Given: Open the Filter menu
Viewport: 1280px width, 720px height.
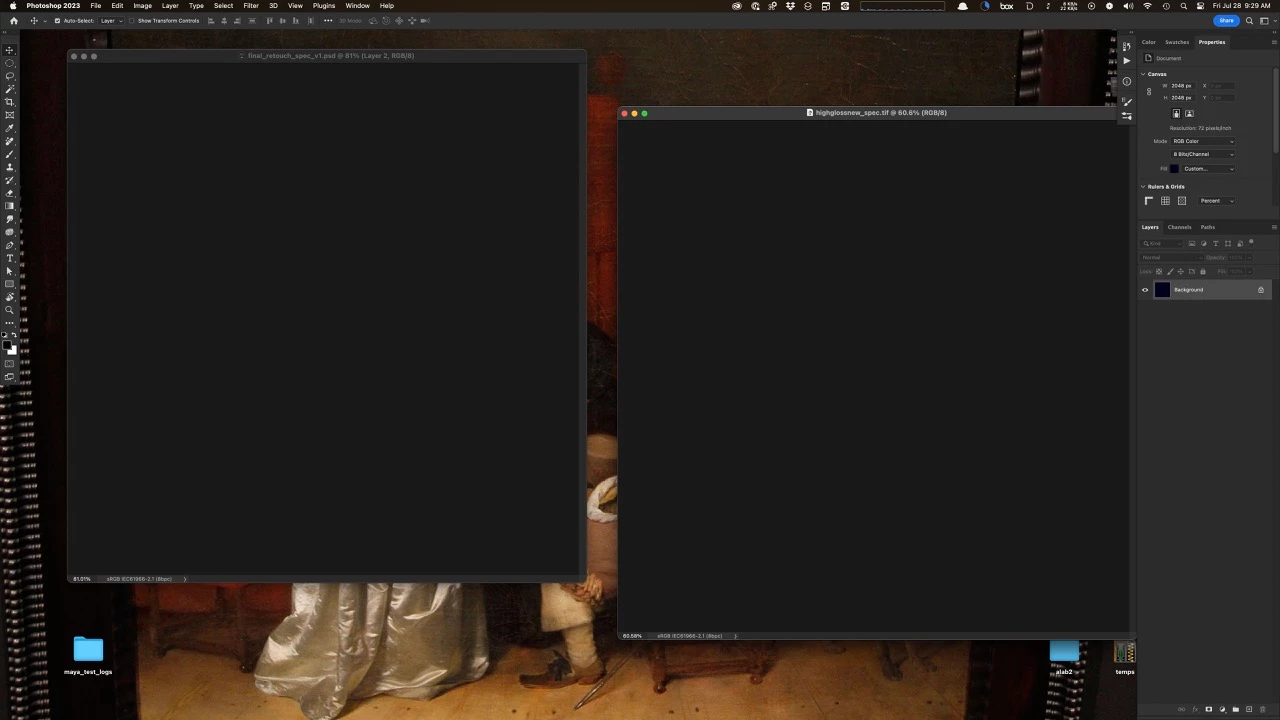Looking at the screenshot, I should pyautogui.click(x=251, y=6).
